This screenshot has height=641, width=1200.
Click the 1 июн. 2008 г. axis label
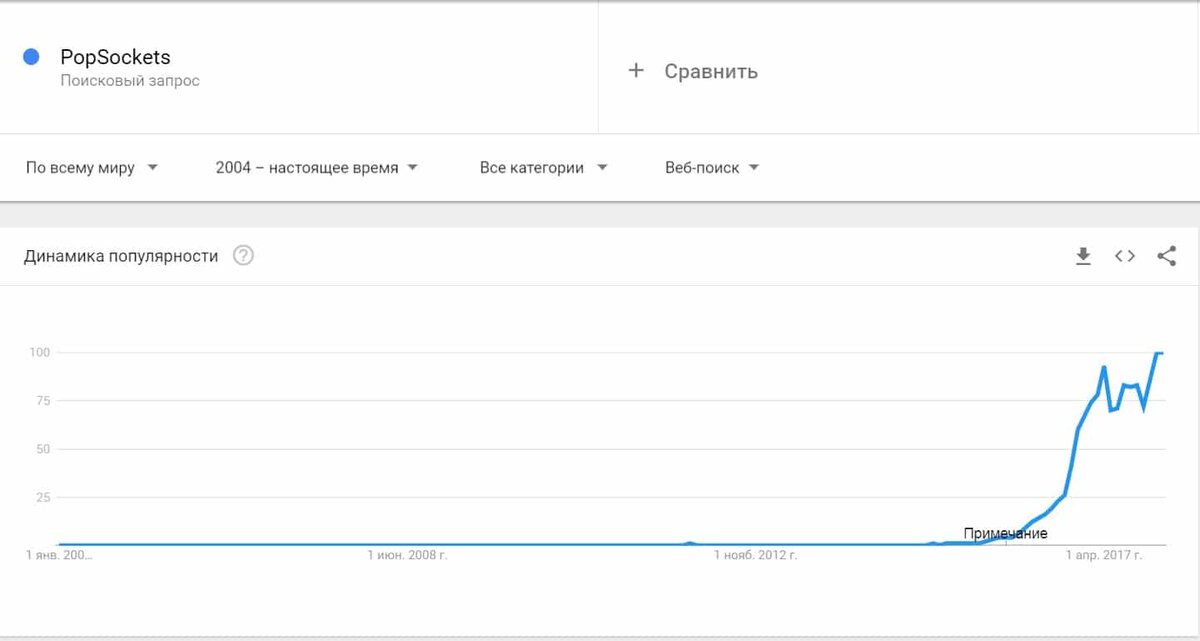(x=407, y=554)
